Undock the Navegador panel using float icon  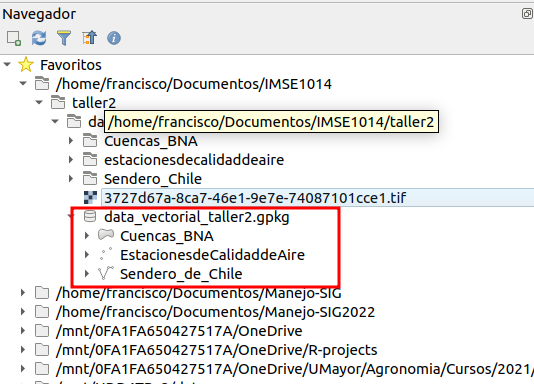pos(527,14)
